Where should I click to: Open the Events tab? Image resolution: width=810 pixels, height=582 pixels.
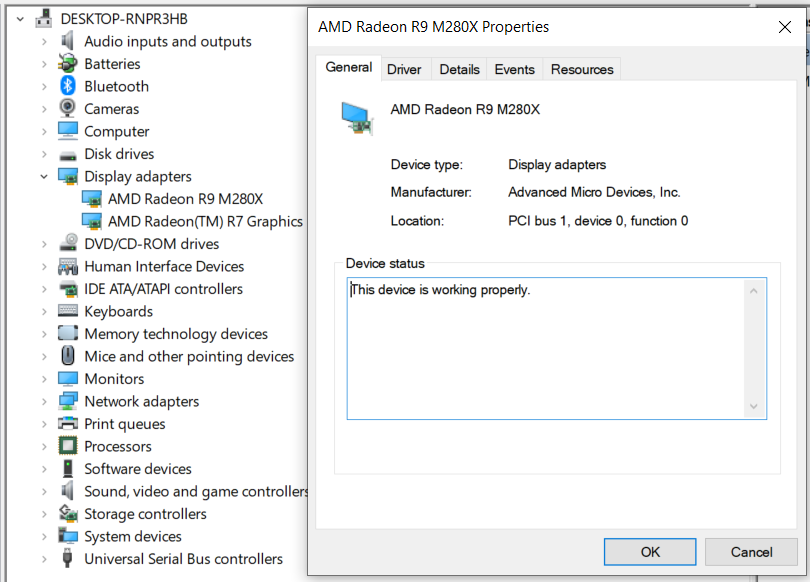pyautogui.click(x=514, y=69)
